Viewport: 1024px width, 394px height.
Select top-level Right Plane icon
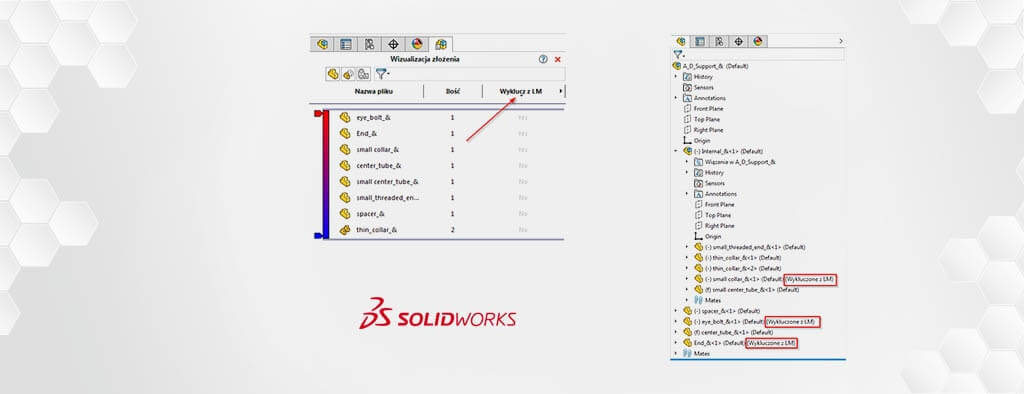pyautogui.click(x=687, y=130)
